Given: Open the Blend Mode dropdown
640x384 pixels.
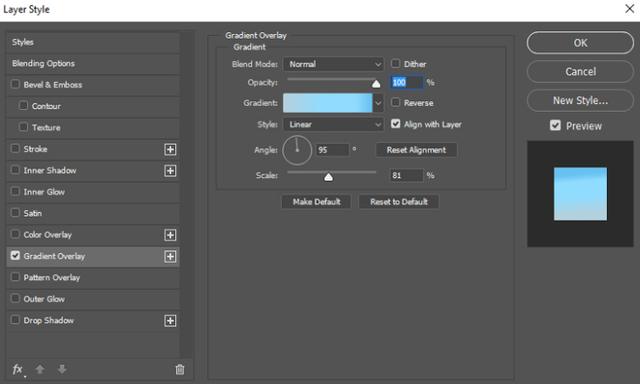Looking at the screenshot, I should tap(333, 64).
